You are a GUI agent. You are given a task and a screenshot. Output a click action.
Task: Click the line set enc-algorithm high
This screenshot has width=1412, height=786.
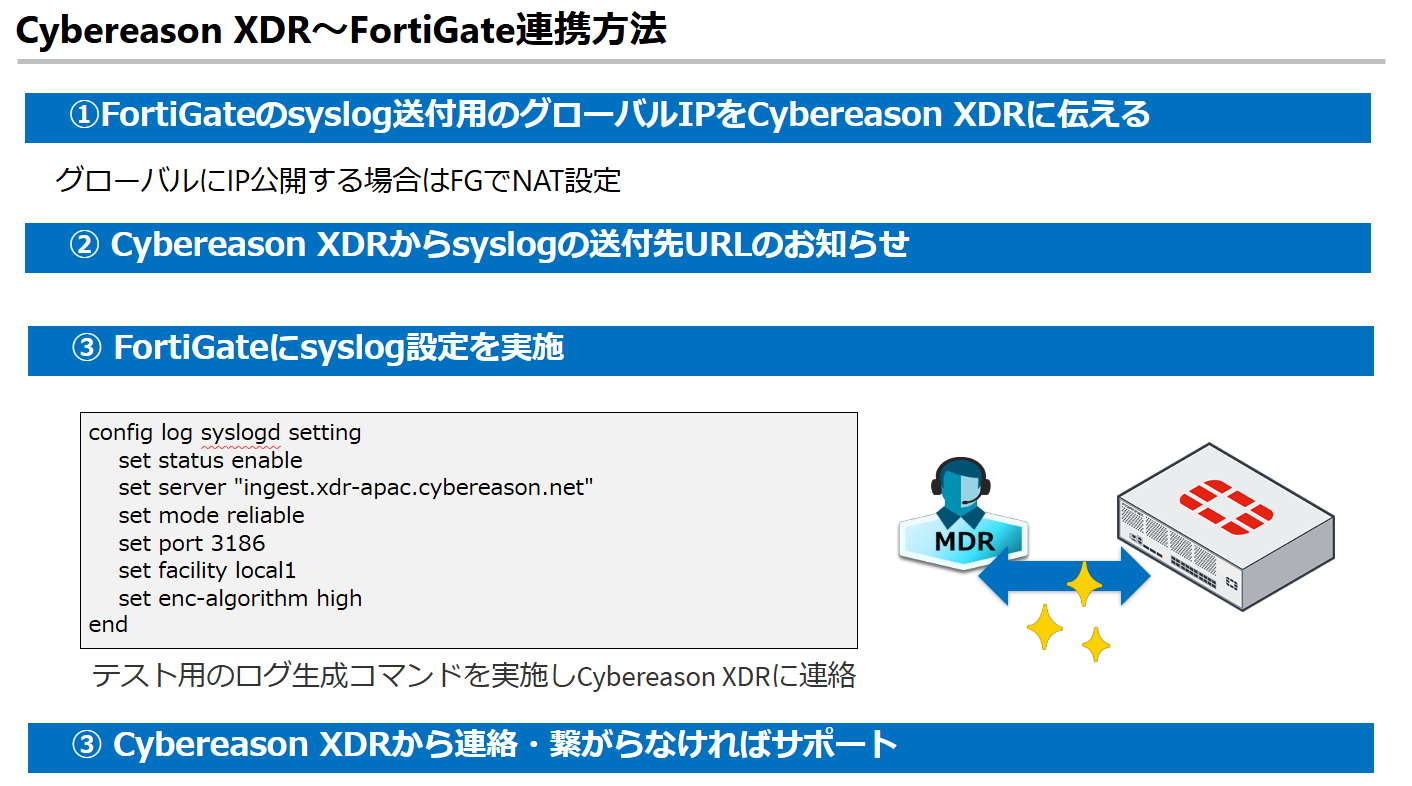click(x=240, y=599)
